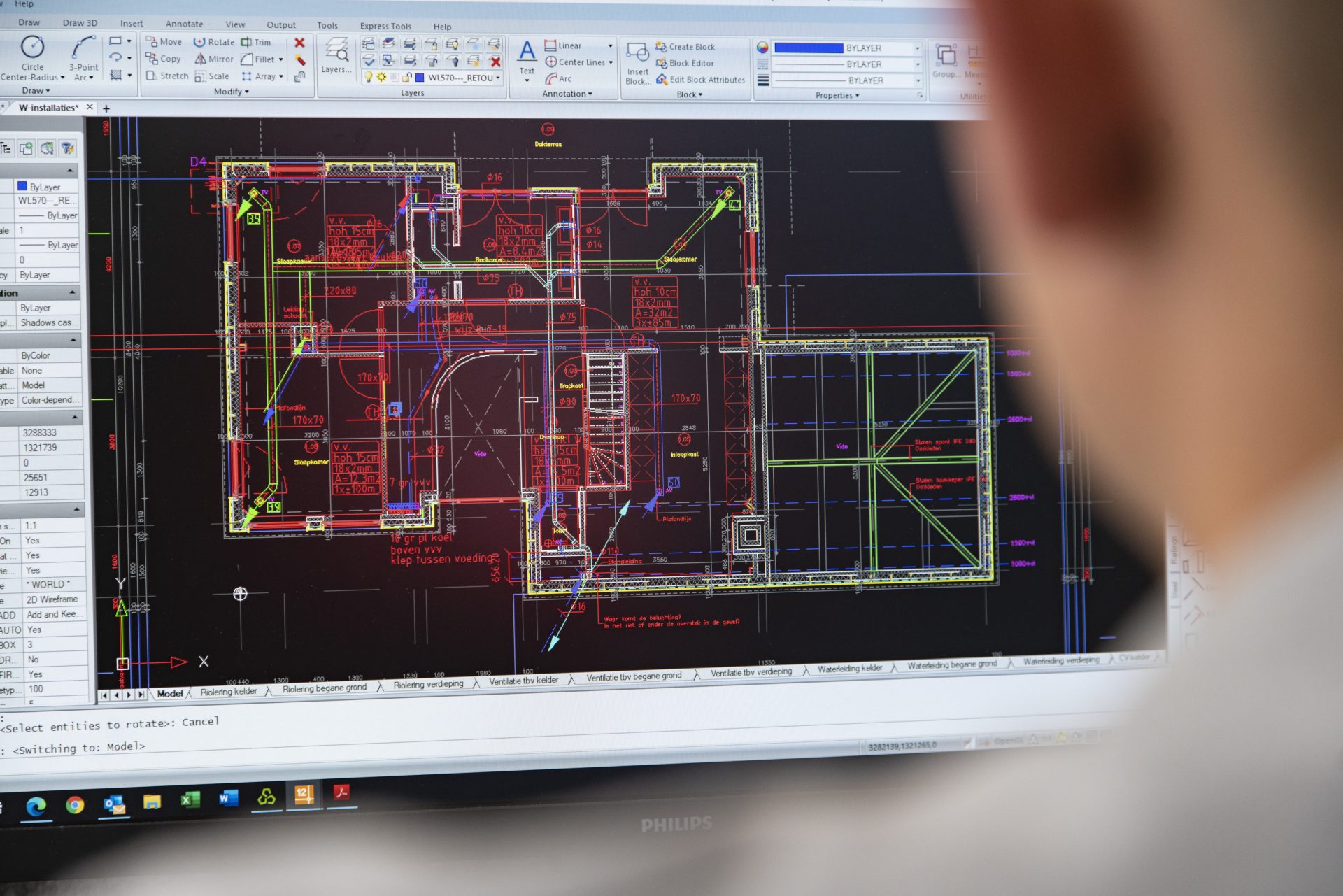1343x896 pixels.
Task: Open the Annotate ribbon tab
Action: coord(184,24)
